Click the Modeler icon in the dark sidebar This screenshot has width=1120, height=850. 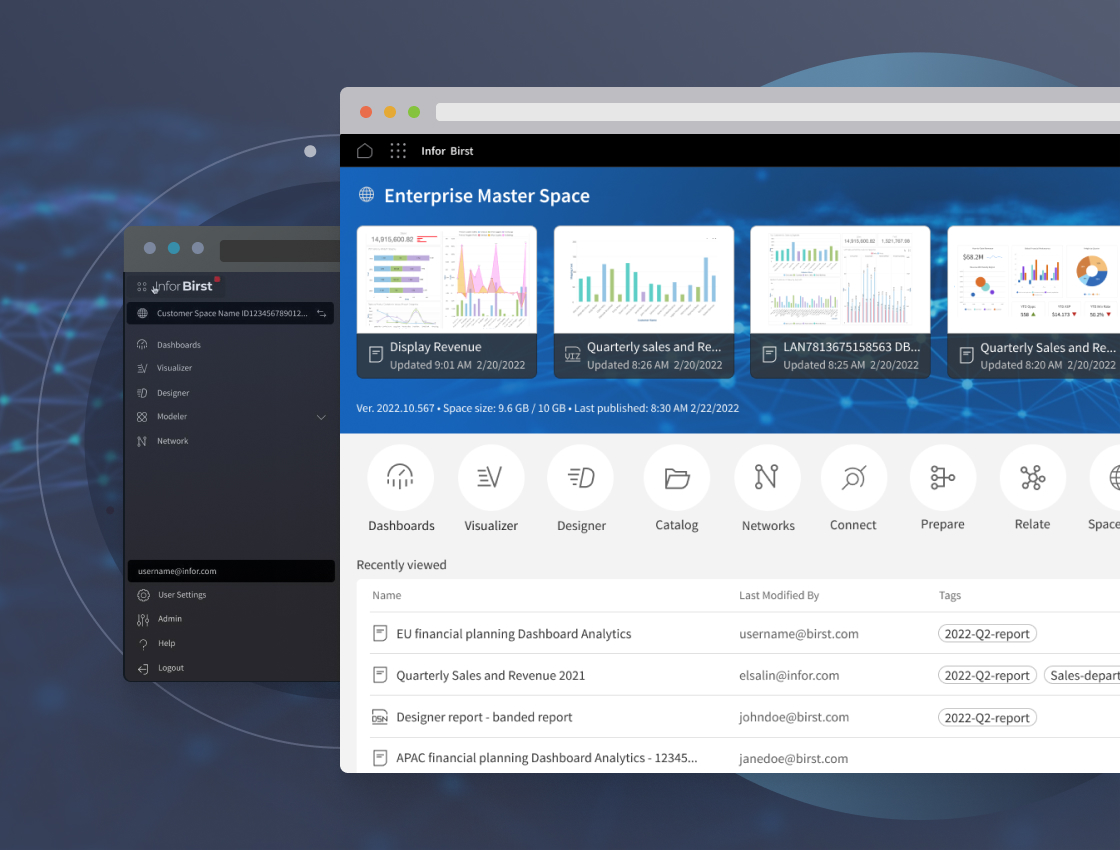(142, 416)
